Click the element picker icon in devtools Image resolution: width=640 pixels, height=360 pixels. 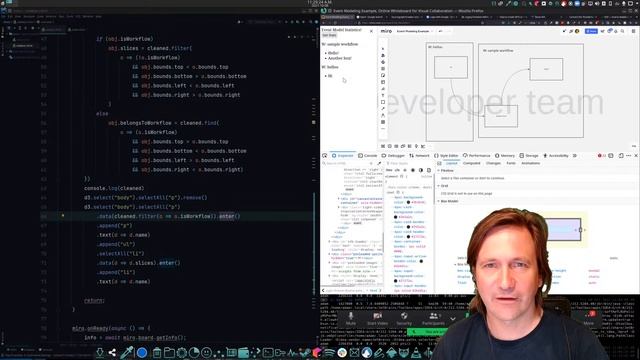click(x=324, y=156)
